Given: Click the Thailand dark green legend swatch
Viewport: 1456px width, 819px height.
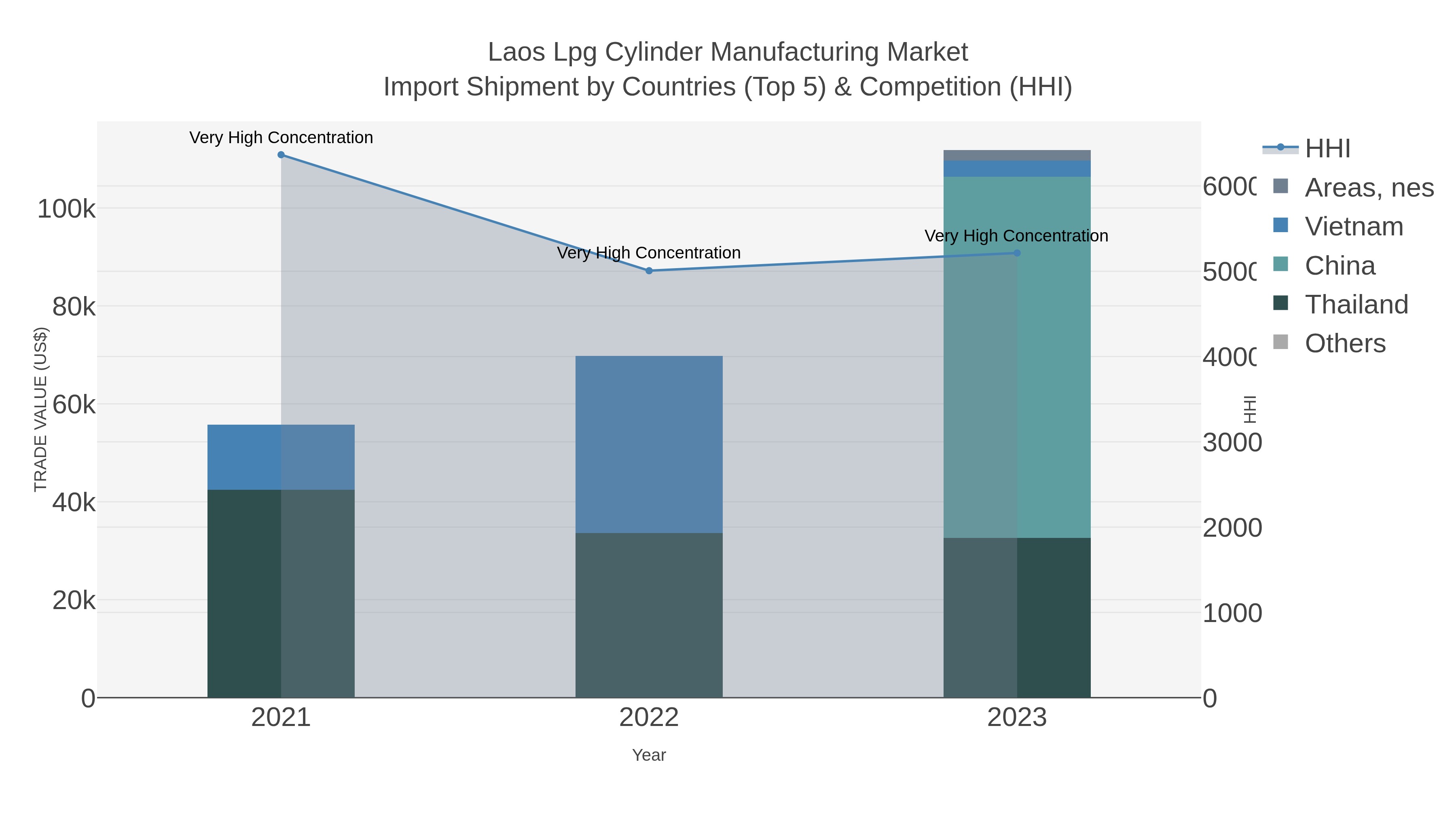Looking at the screenshot, I should [1280, 303].
